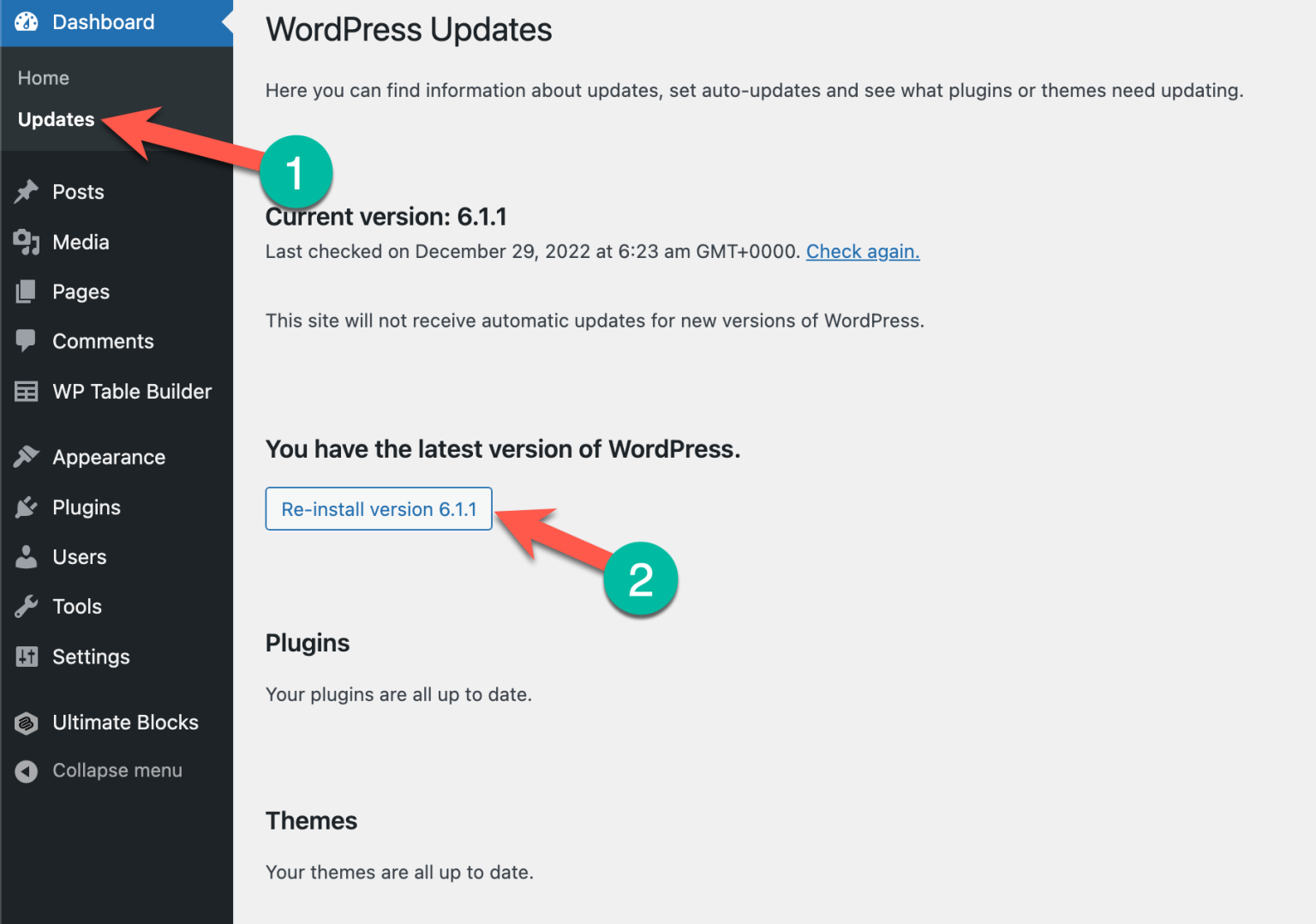Click the Users person icon

(x=27, y=557)
